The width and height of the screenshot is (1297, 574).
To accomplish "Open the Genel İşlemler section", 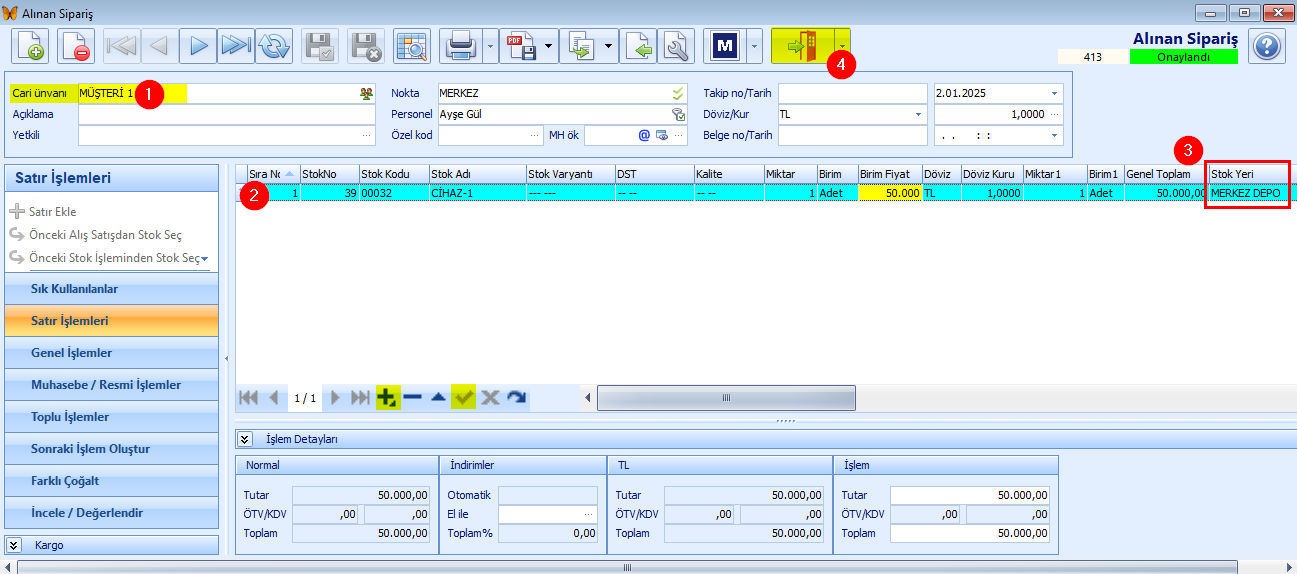I will [111, 353].
